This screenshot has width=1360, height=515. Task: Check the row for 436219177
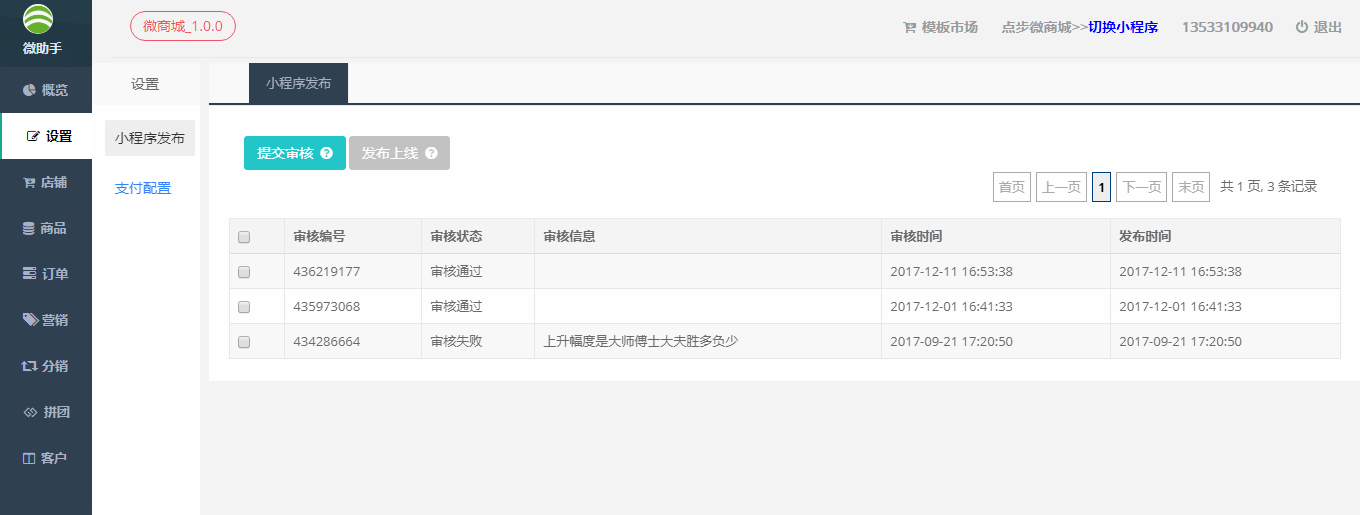pyautogui.click(x=244, y=272)
